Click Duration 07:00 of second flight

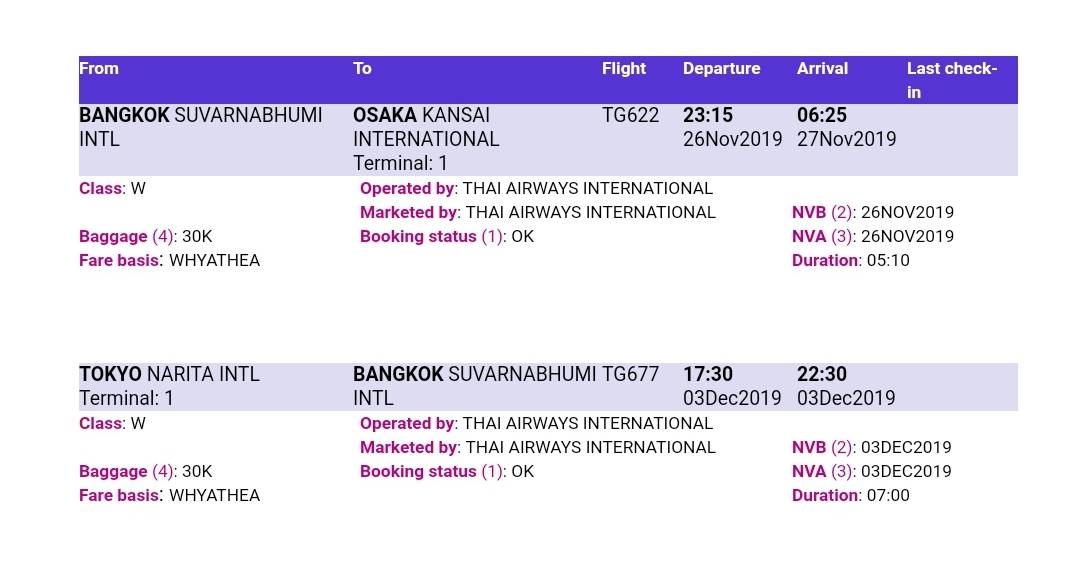click(851, 496)
